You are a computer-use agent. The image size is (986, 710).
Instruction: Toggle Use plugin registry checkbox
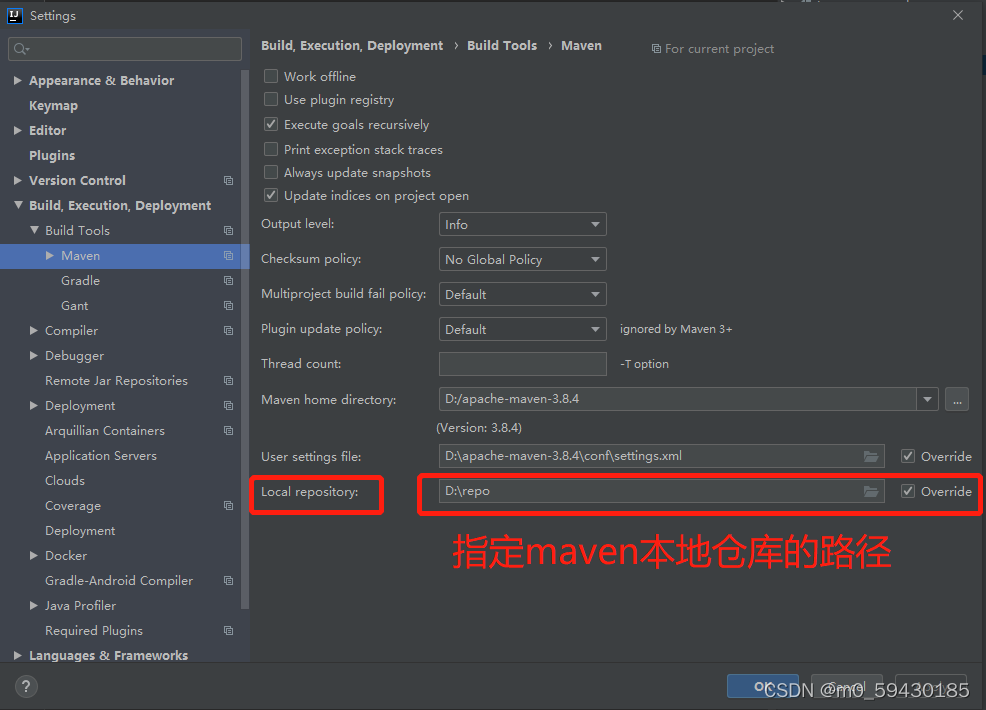click(271, 99)
